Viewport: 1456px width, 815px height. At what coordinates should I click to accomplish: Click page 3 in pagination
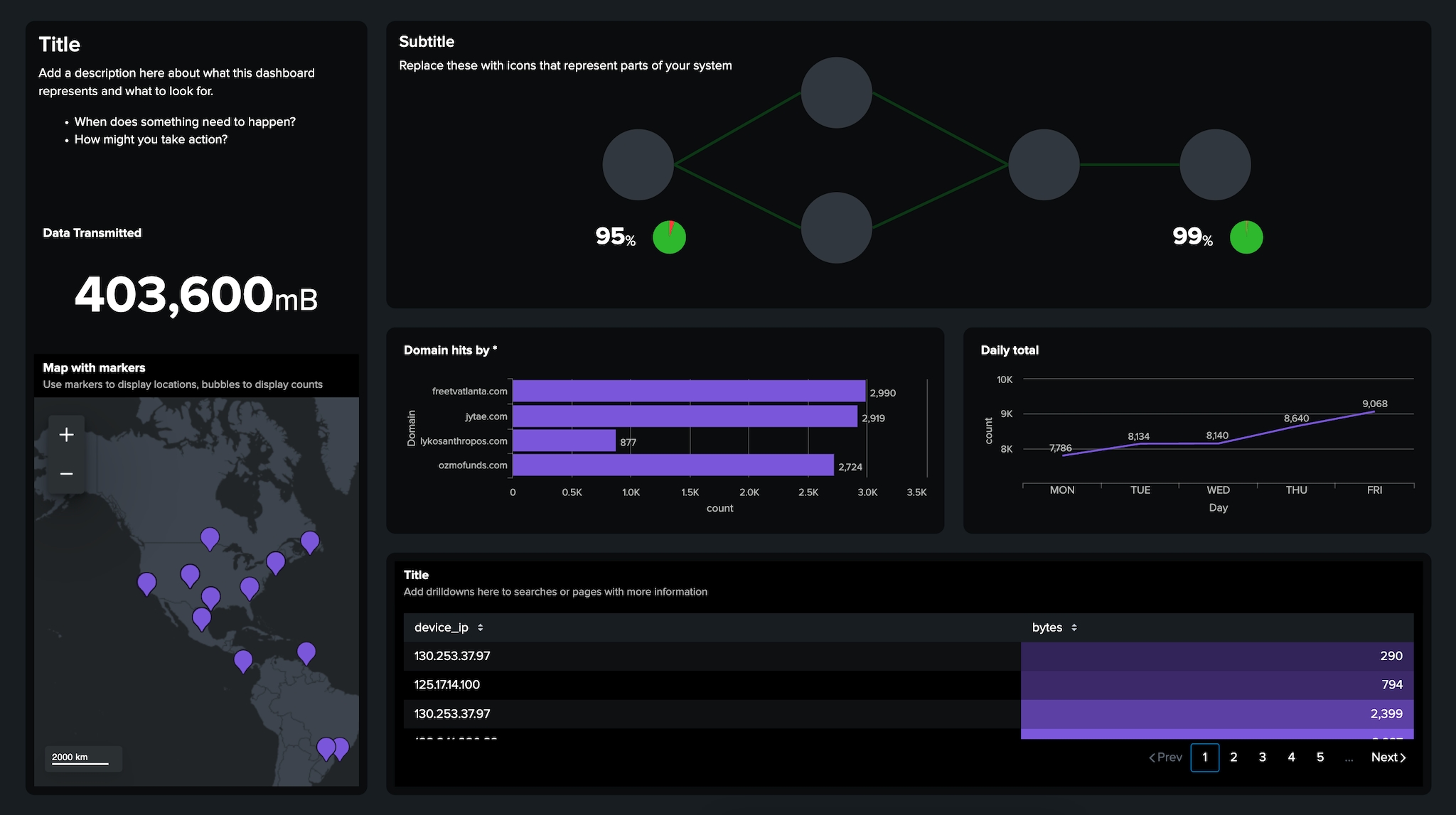tap(1262, 757)
